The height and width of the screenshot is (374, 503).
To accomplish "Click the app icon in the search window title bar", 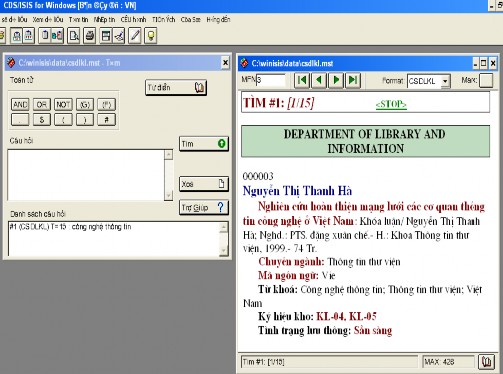I will (x=11, y=63).
